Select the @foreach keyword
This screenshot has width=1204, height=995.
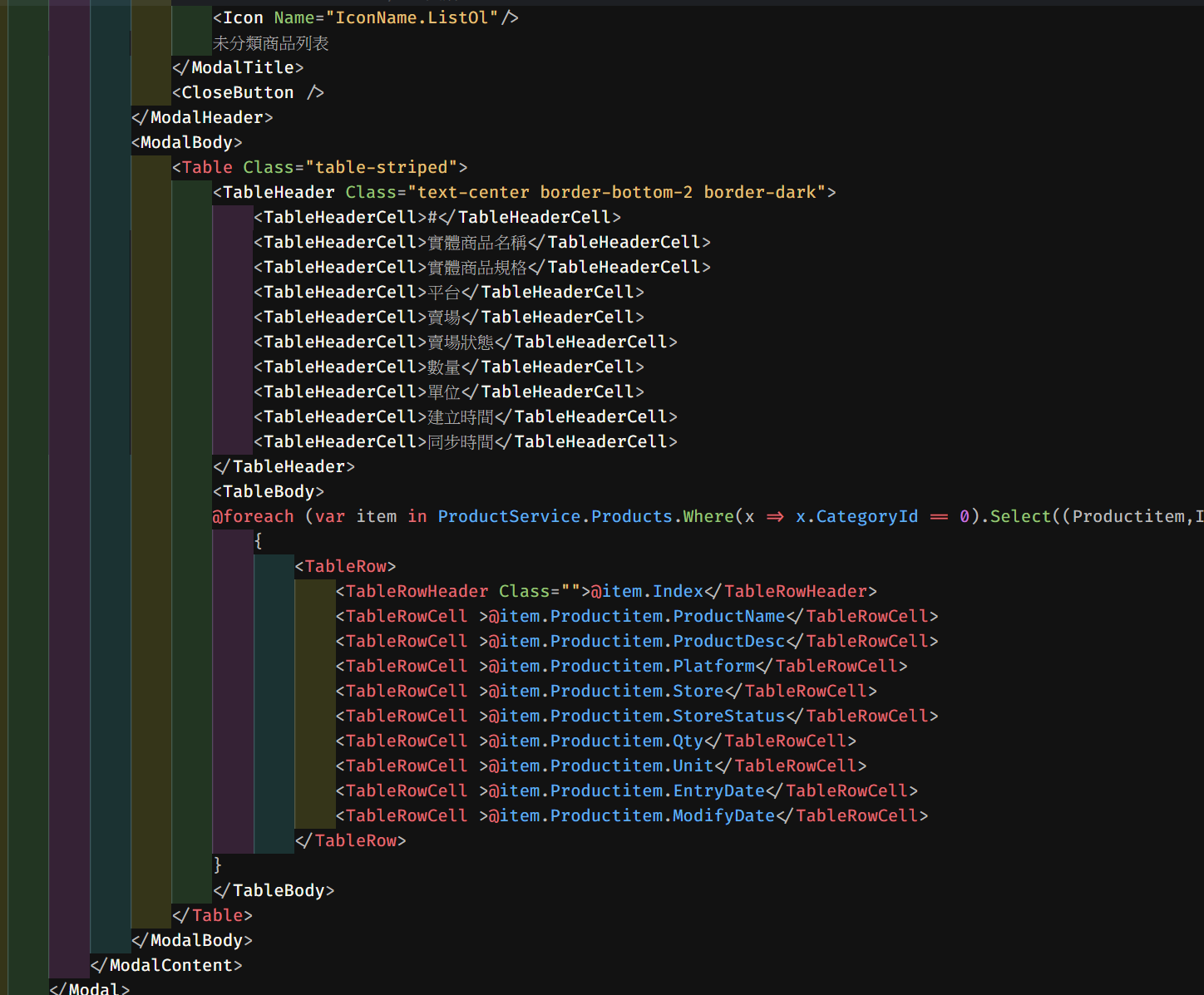click(x=253, y=516)
